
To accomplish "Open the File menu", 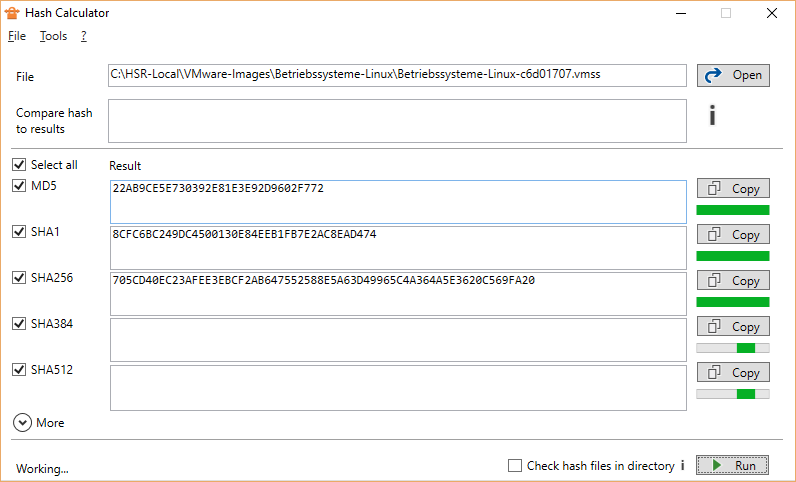I will (17, 36).
